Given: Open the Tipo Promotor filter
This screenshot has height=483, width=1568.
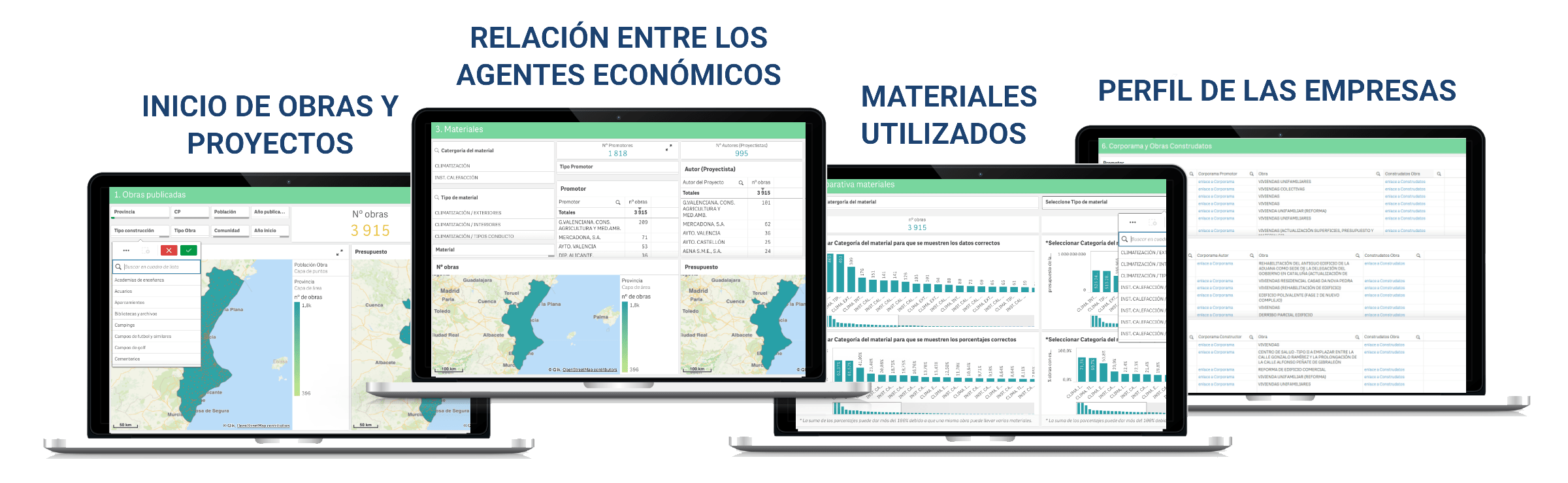Looking at the screenshot, I should pyautogui.click(x=617, y=167).
